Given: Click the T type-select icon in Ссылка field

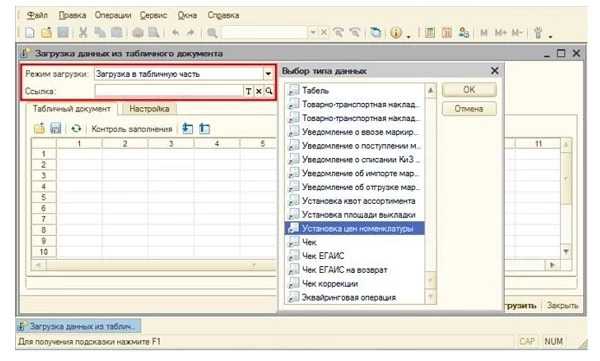Looking at the screenshot, I should 248,91.
